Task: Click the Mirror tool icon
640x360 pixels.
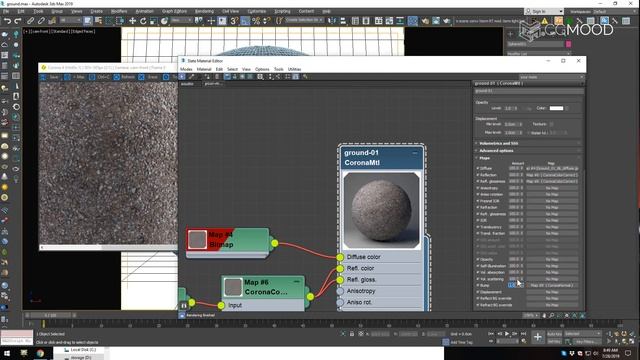Action: [x=332, y=21]
